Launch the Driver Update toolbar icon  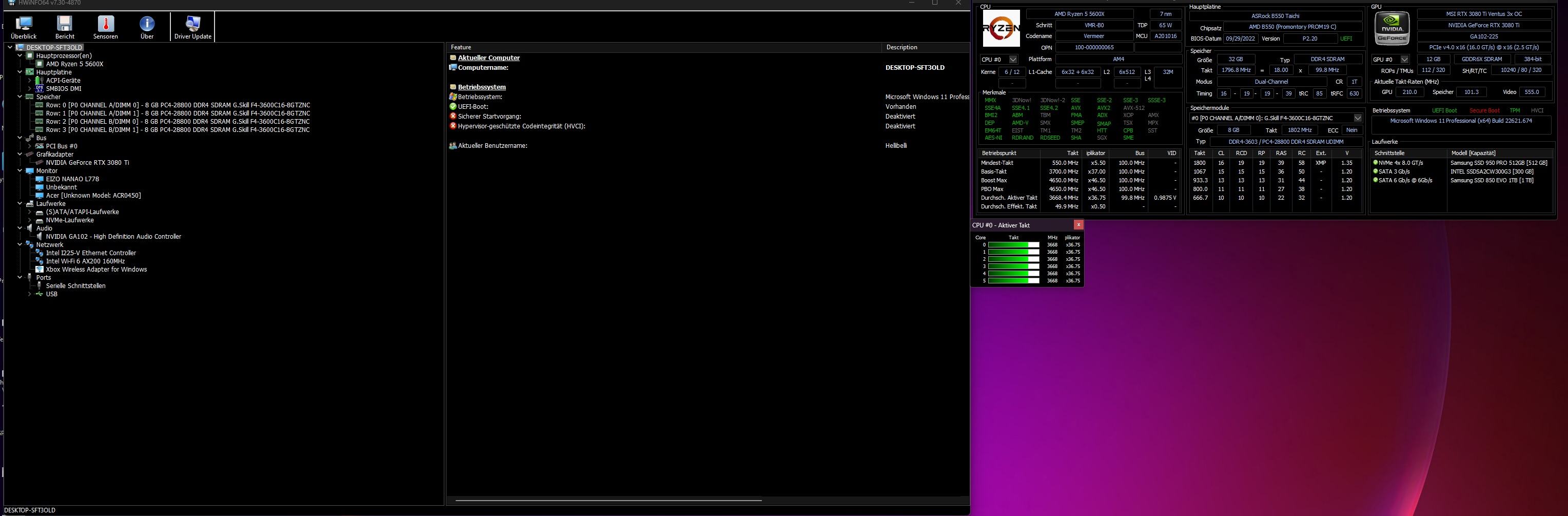pos(193,28)
